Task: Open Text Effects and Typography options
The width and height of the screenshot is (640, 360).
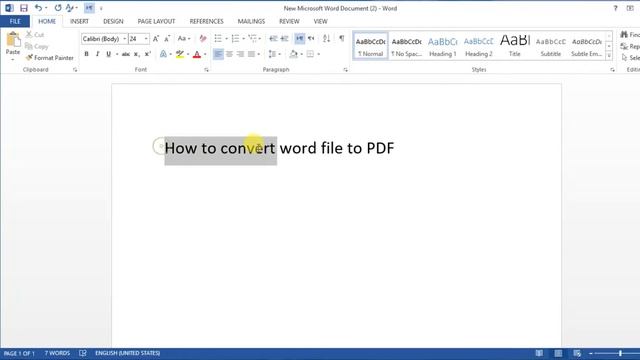Action: [x=163, y=54]
